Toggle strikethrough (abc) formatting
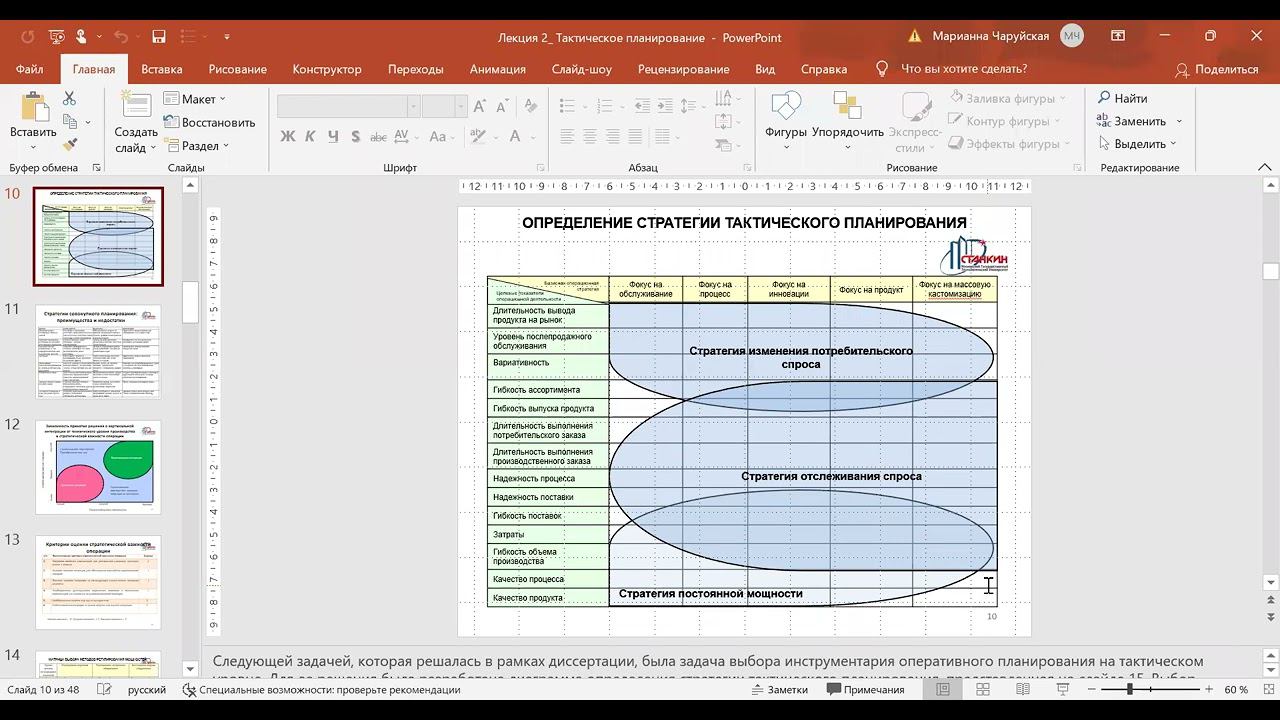The image size is (1280, 720). coord(378,136)
